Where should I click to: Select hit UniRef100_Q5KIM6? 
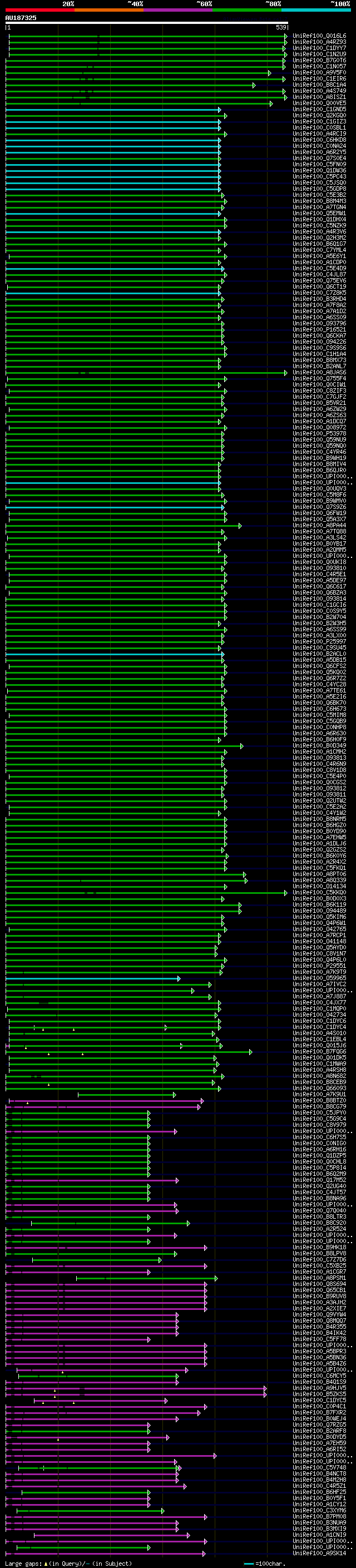[x=319, y=917]
